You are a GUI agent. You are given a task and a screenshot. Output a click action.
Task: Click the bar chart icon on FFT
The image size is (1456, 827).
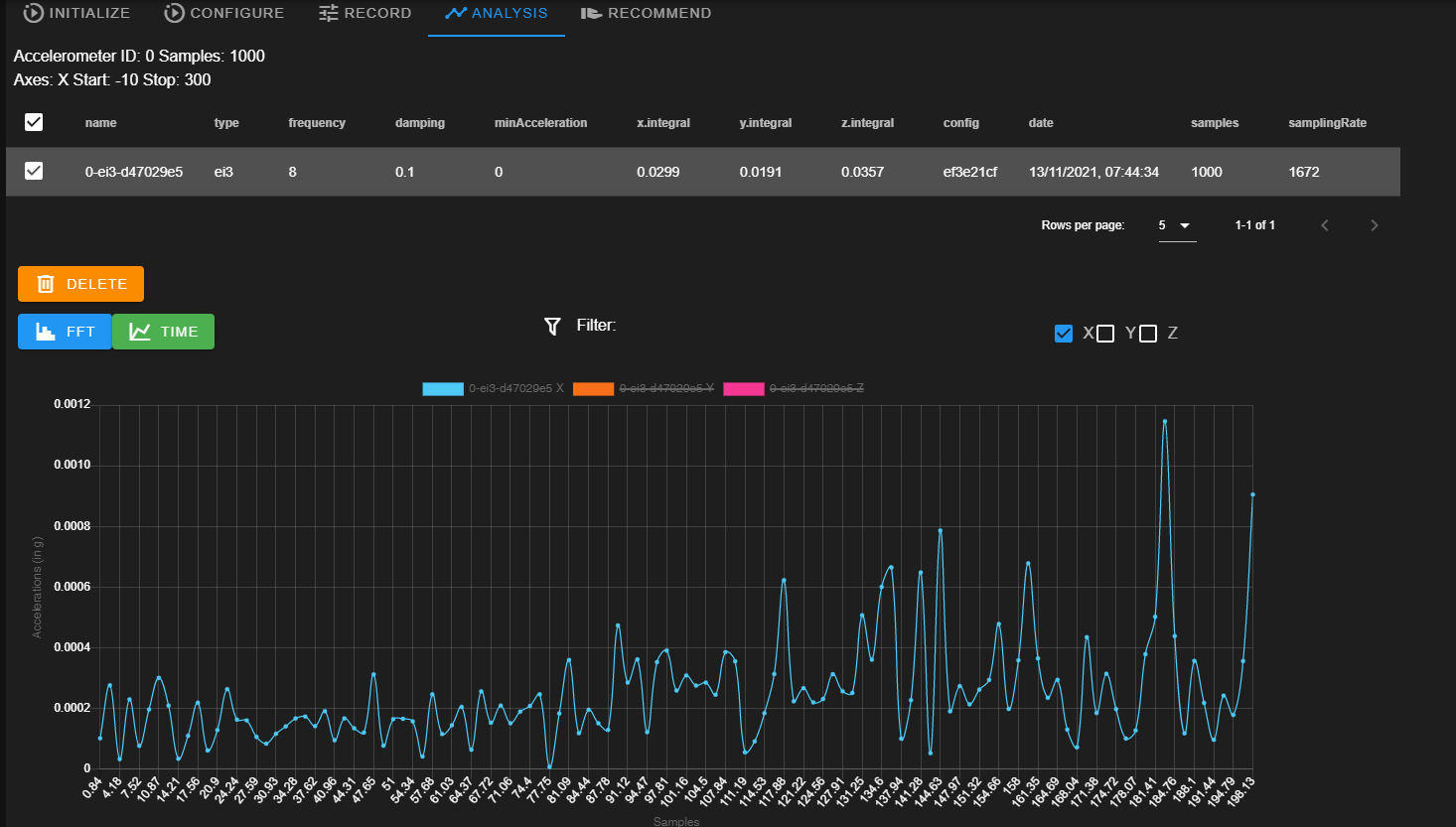pyautogui.click(x=46, y=332)
